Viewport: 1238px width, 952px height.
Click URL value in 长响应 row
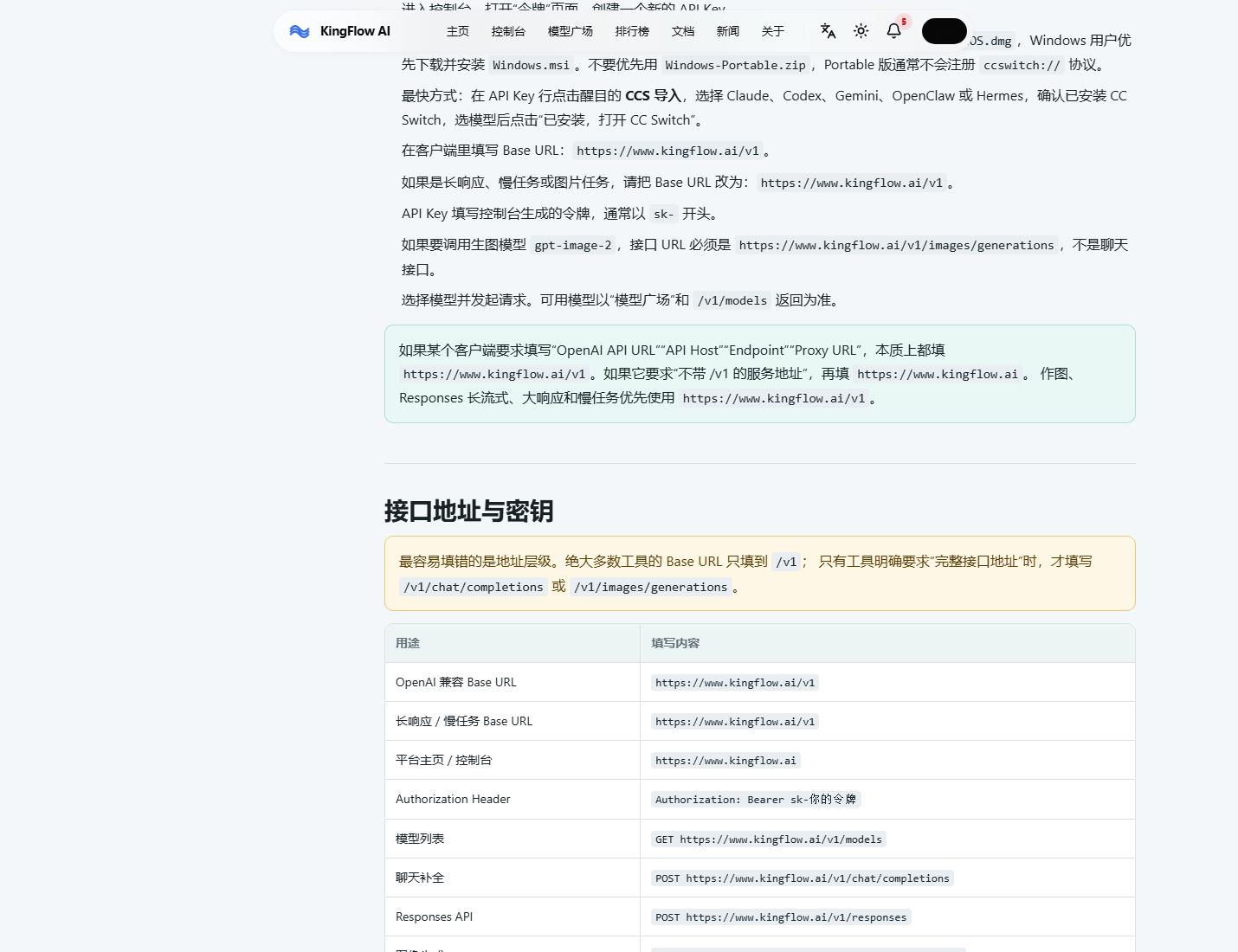735,722
